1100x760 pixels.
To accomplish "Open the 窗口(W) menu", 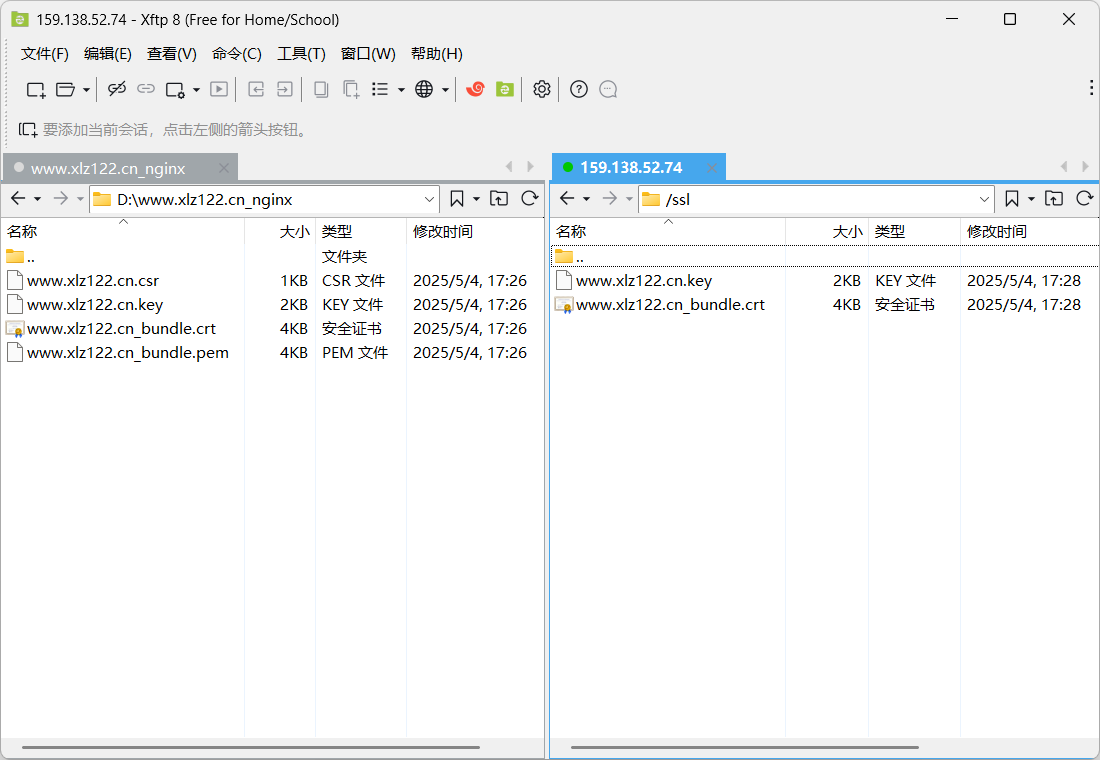I will click(x=368, y=53).
